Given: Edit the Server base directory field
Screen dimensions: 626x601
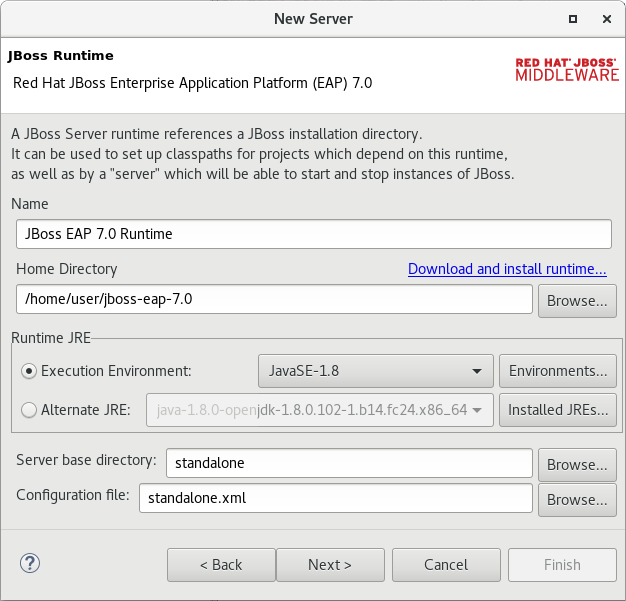Looking at the screenshot, I should [349, 463].
